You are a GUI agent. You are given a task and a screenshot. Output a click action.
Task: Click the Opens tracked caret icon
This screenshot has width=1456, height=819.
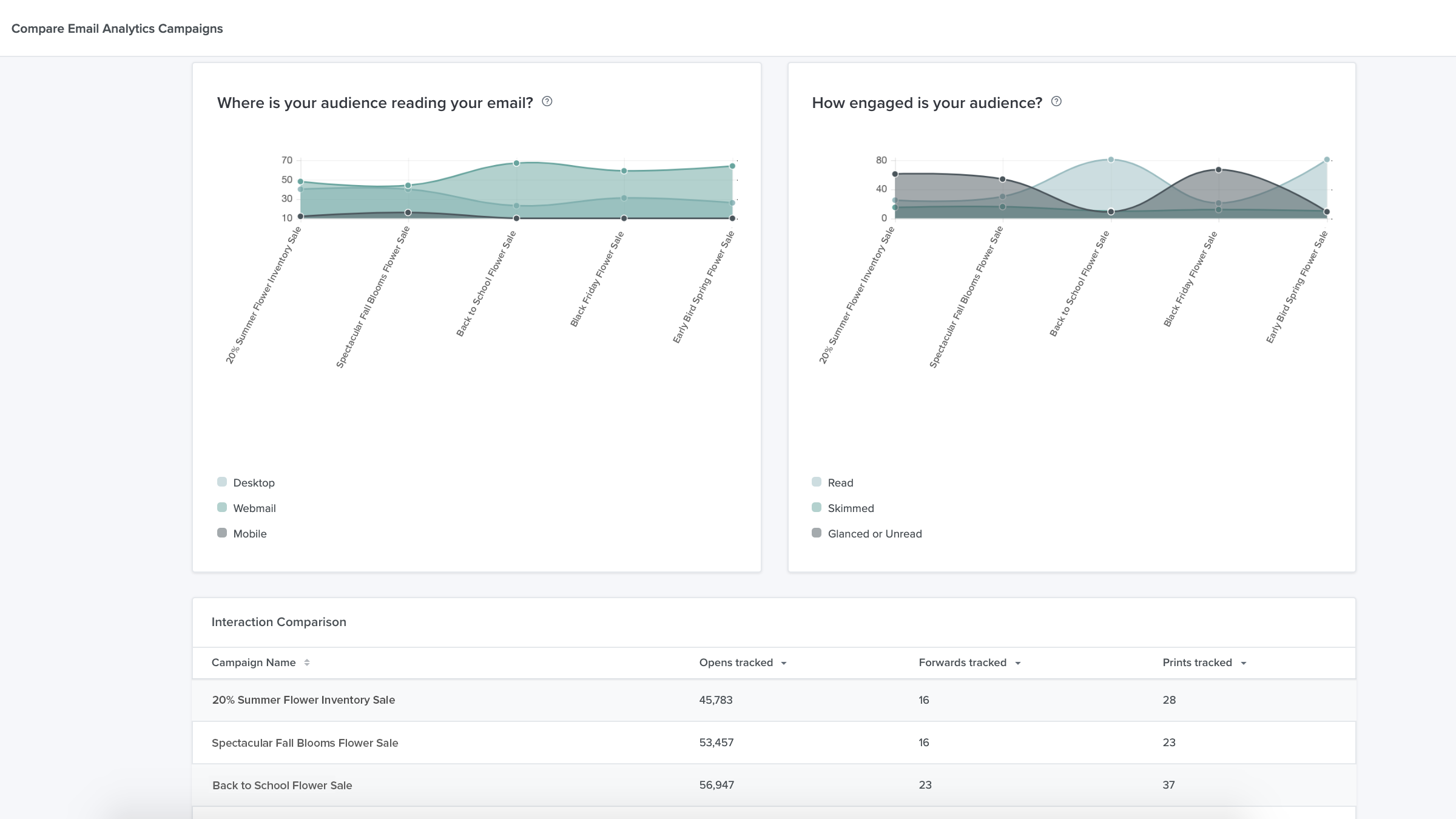click(784, 663)
